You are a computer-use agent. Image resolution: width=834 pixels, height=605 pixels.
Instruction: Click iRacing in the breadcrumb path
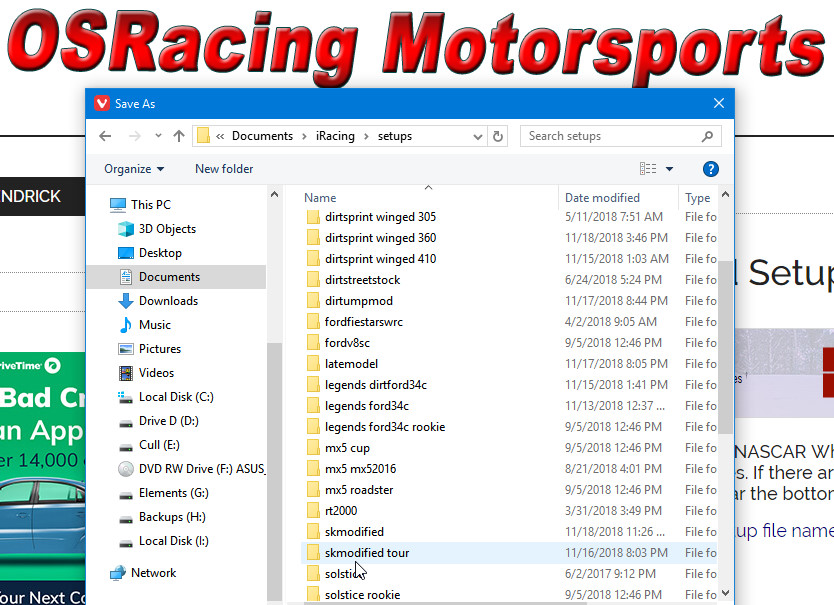(x=335, y=136)
